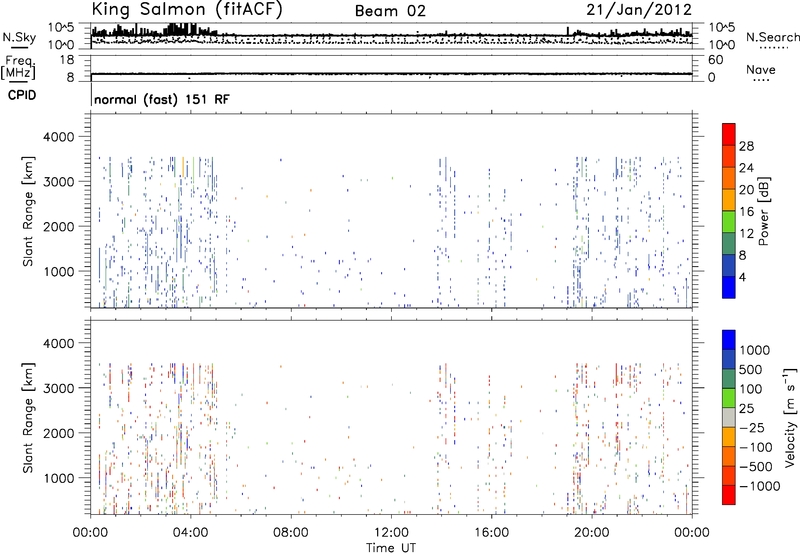800x554 pixels.
Task: Click time axis tick label '12:00'
Action: coord(391,533)
